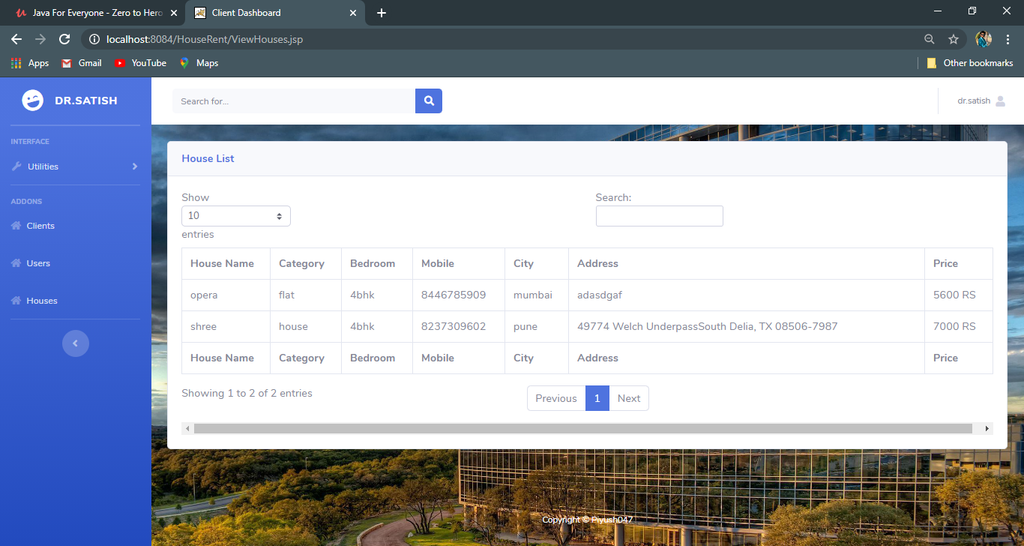This screenshot has height=546, width=1024.
Task: Click the scrollbar left arrow
Action: 187,428
